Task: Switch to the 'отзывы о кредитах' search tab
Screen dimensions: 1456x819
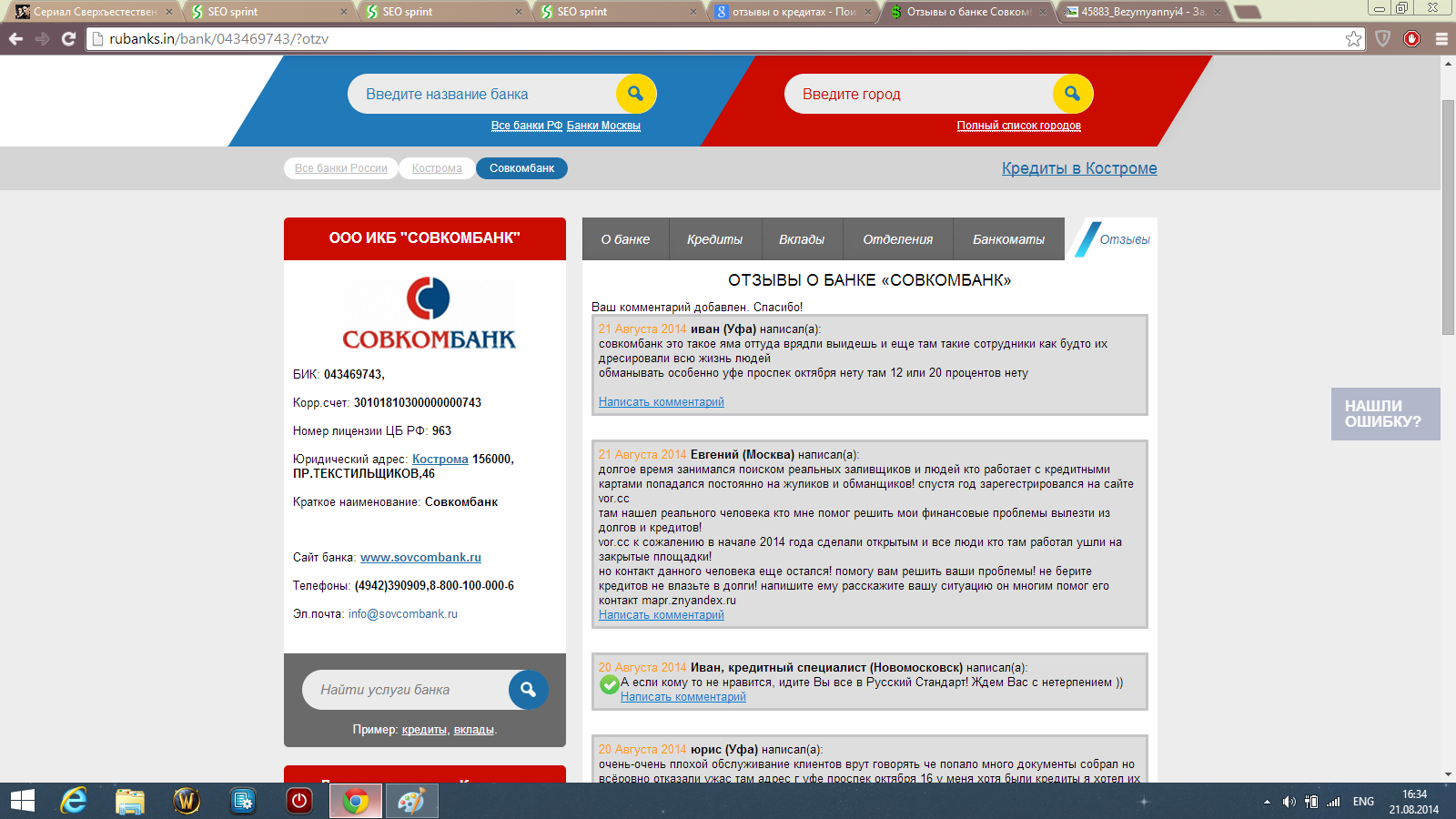Action: pyautogui.click(x=794, y=12)
